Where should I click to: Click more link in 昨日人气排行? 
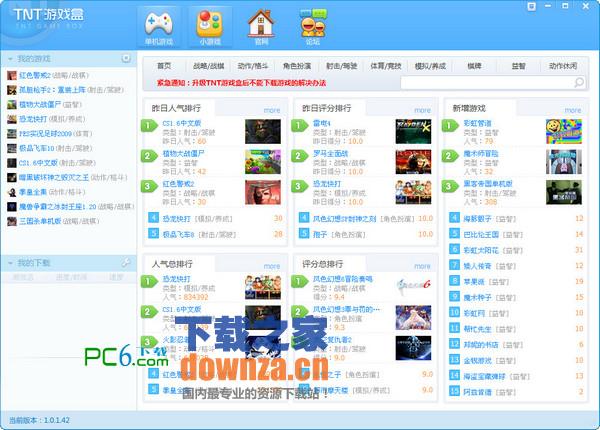[272, 110]
